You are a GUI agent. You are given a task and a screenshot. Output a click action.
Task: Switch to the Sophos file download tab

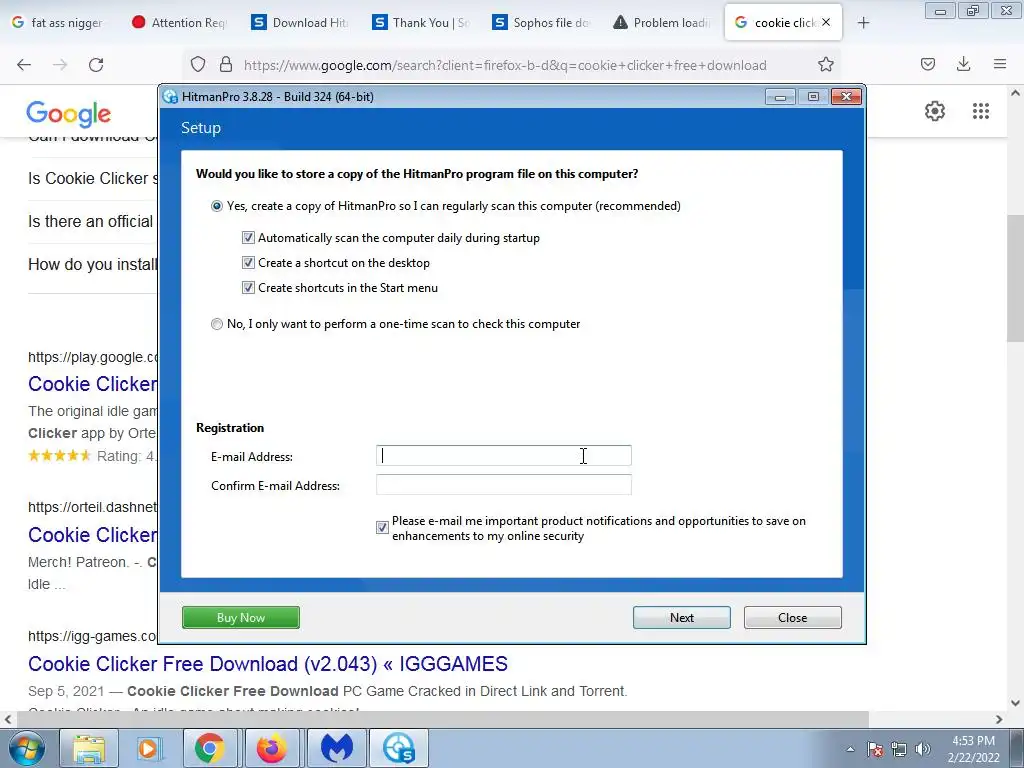click(x=540, y=23)
